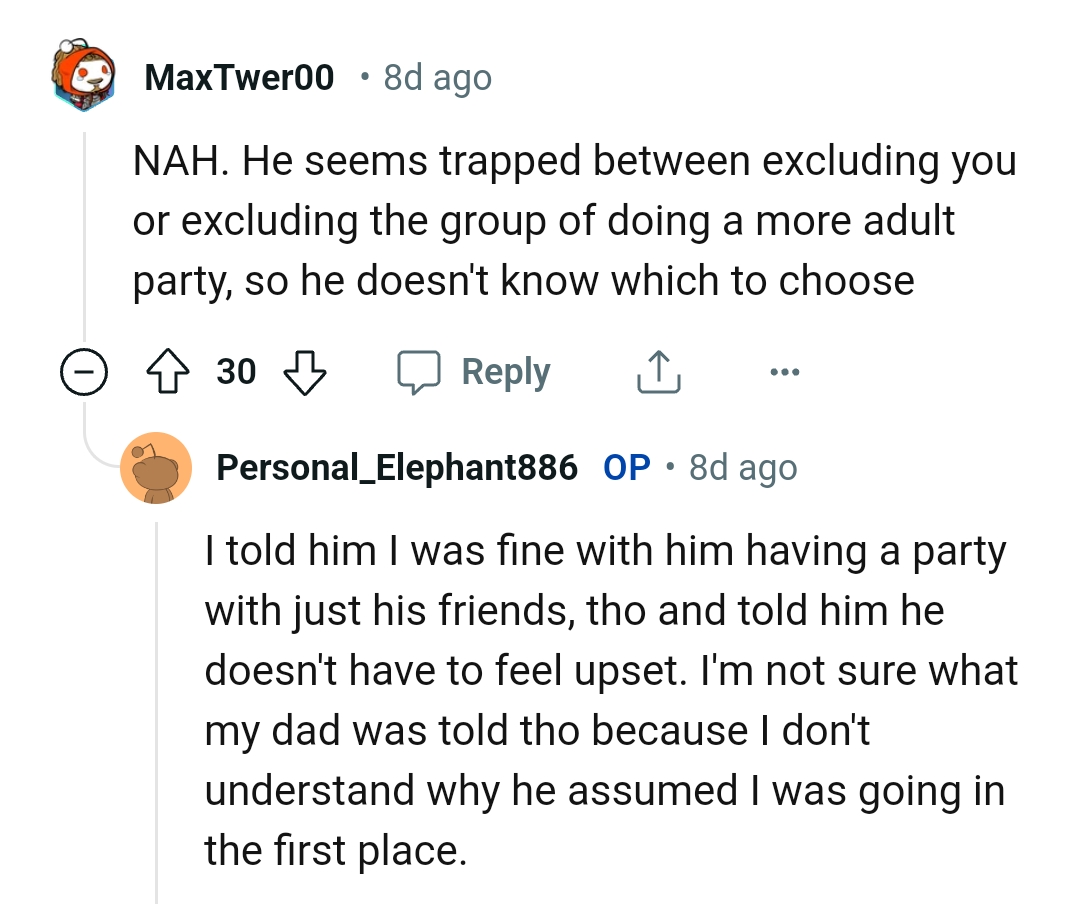This screenshot has height=904, width=1080.
Task: Click the comment text starting with NAH
Action: pyautogui.click(x=574, y=221)
